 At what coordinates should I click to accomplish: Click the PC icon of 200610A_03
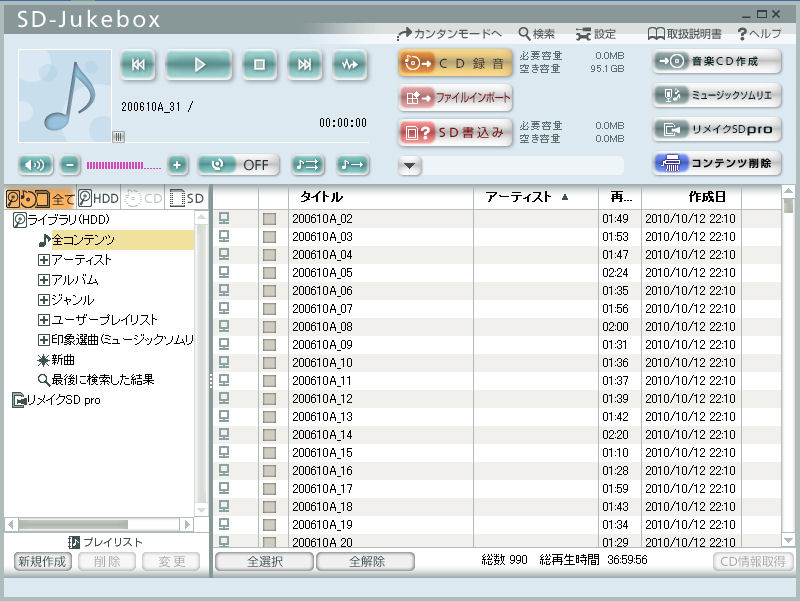(x=224, y=236)
